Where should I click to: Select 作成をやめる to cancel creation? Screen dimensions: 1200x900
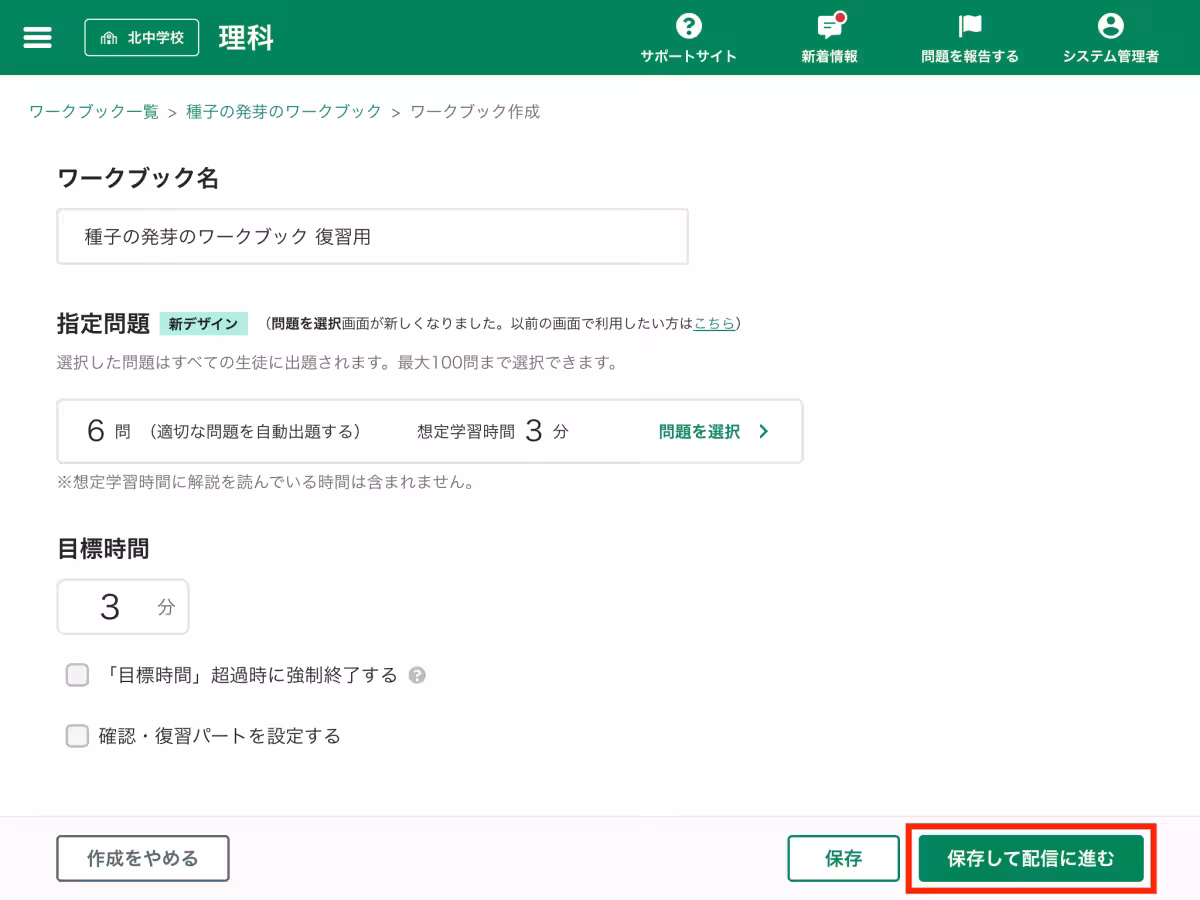(142, 857)
